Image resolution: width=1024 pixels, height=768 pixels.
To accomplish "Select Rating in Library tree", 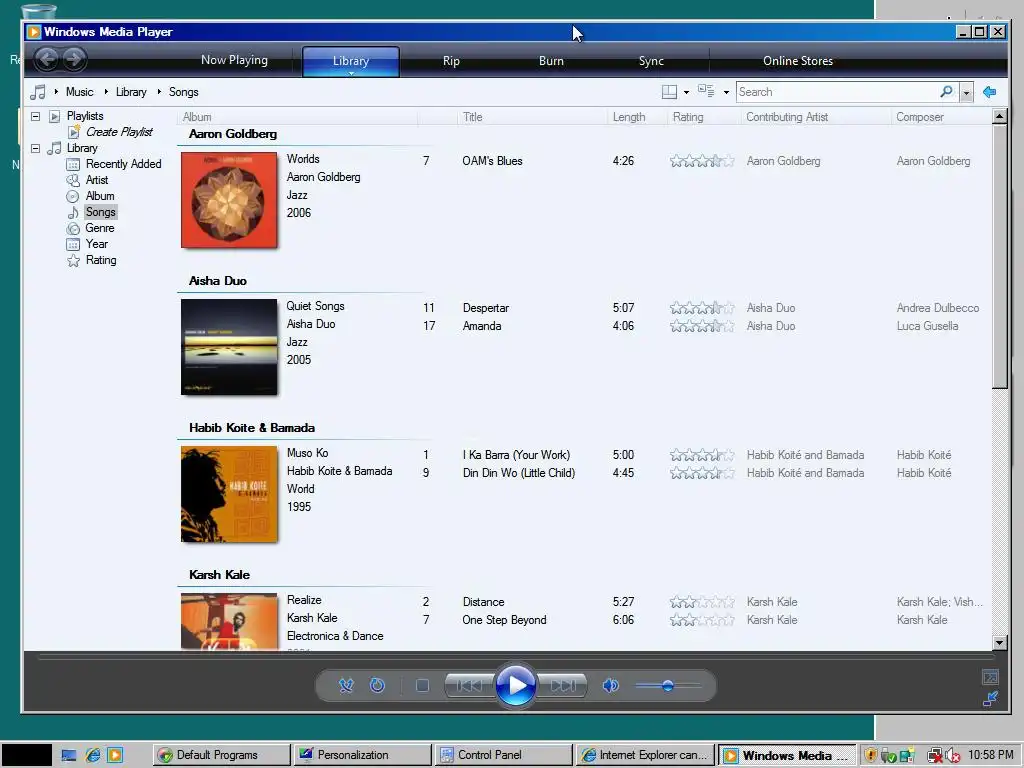I will click(x=101, y=260).
